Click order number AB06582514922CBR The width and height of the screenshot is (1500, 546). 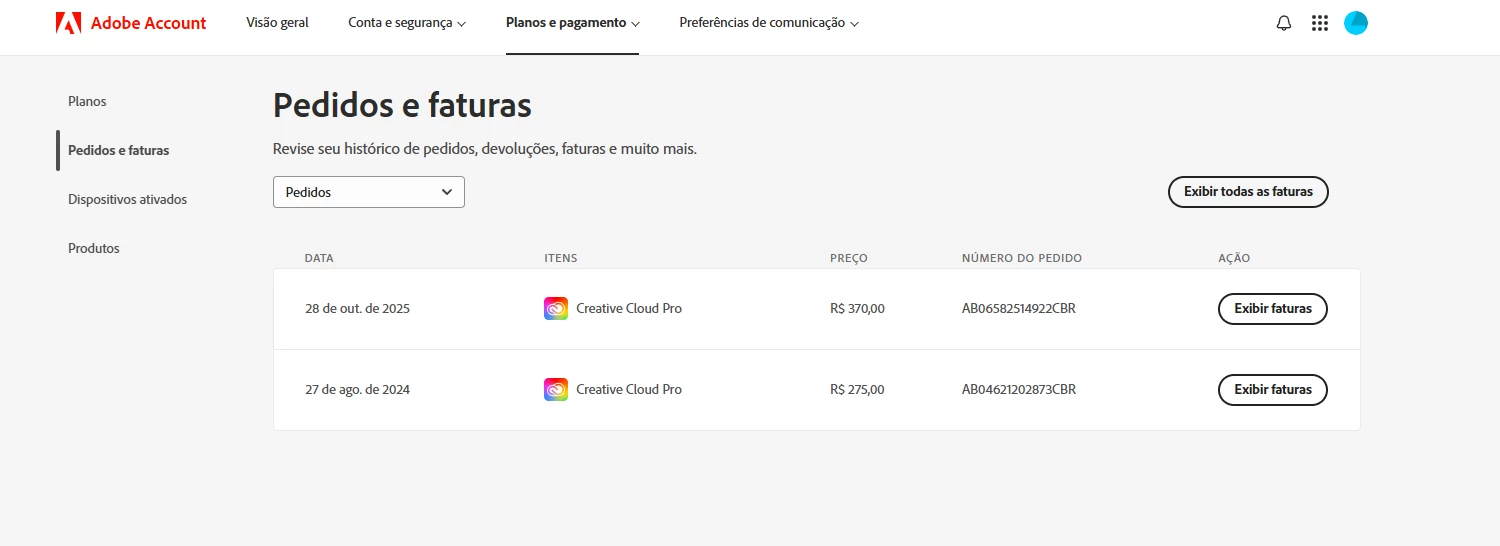[1019, 309]
